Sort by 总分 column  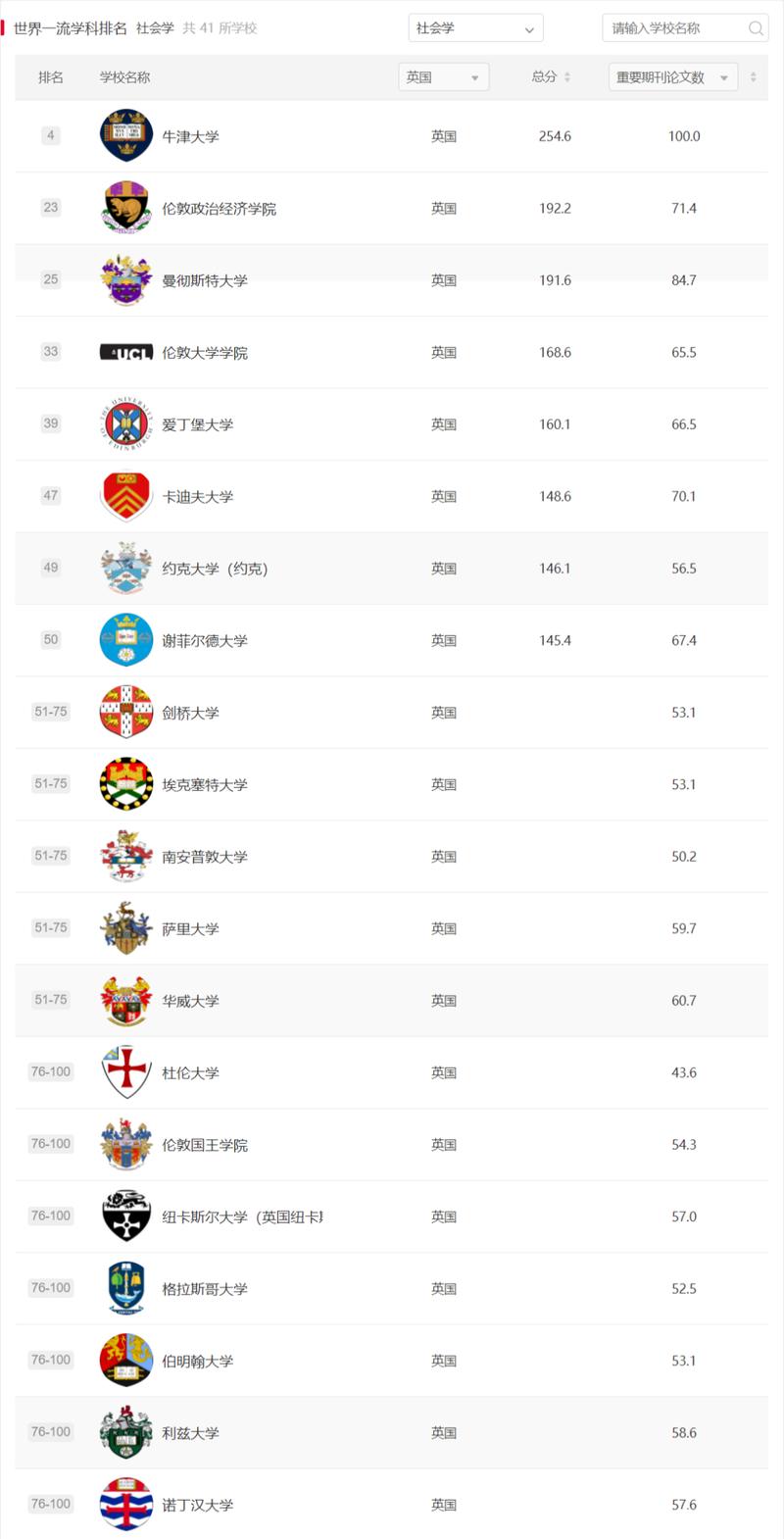[551, 77]
